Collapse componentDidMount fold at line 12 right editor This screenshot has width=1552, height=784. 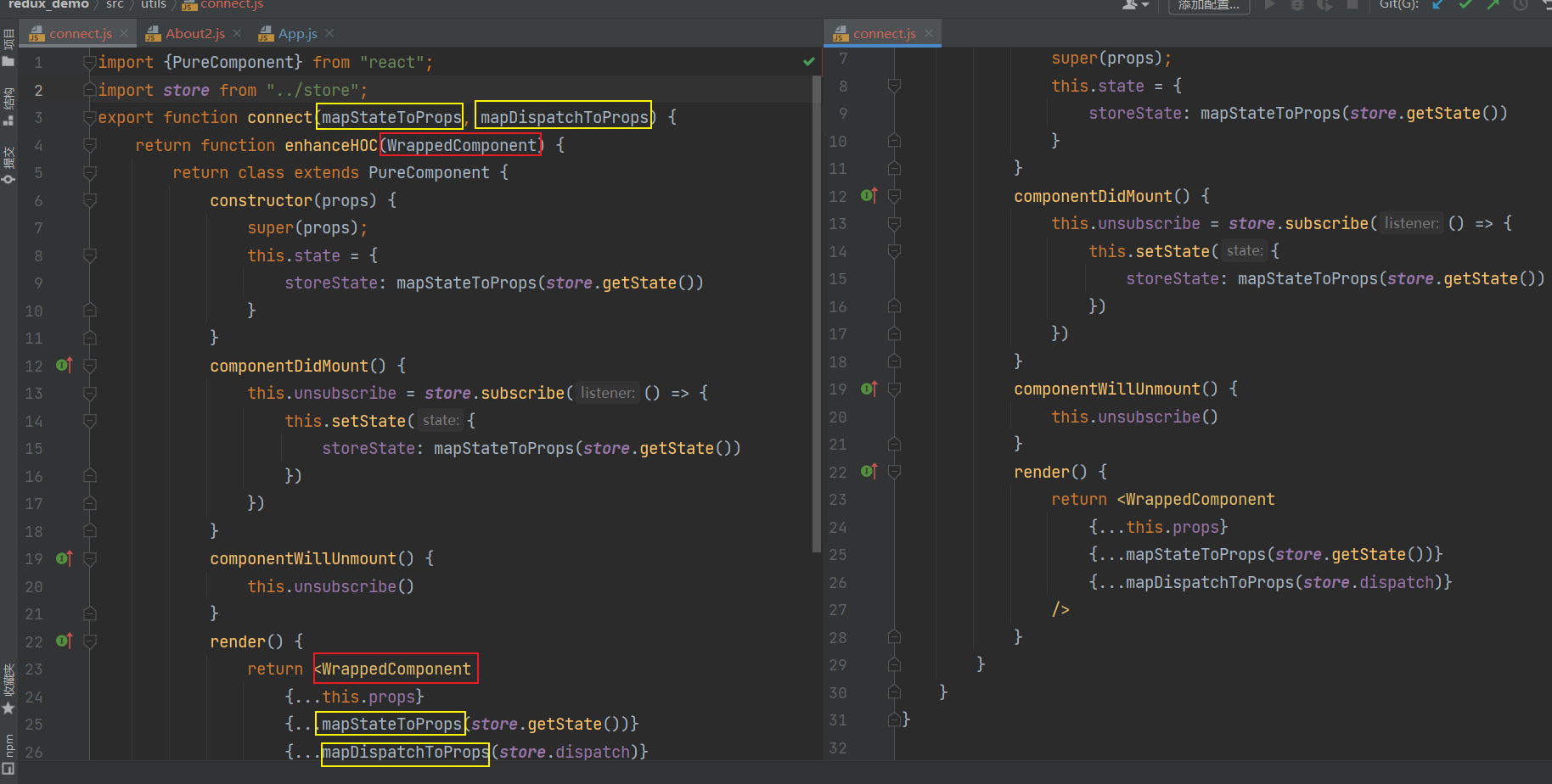coord(894,196)
